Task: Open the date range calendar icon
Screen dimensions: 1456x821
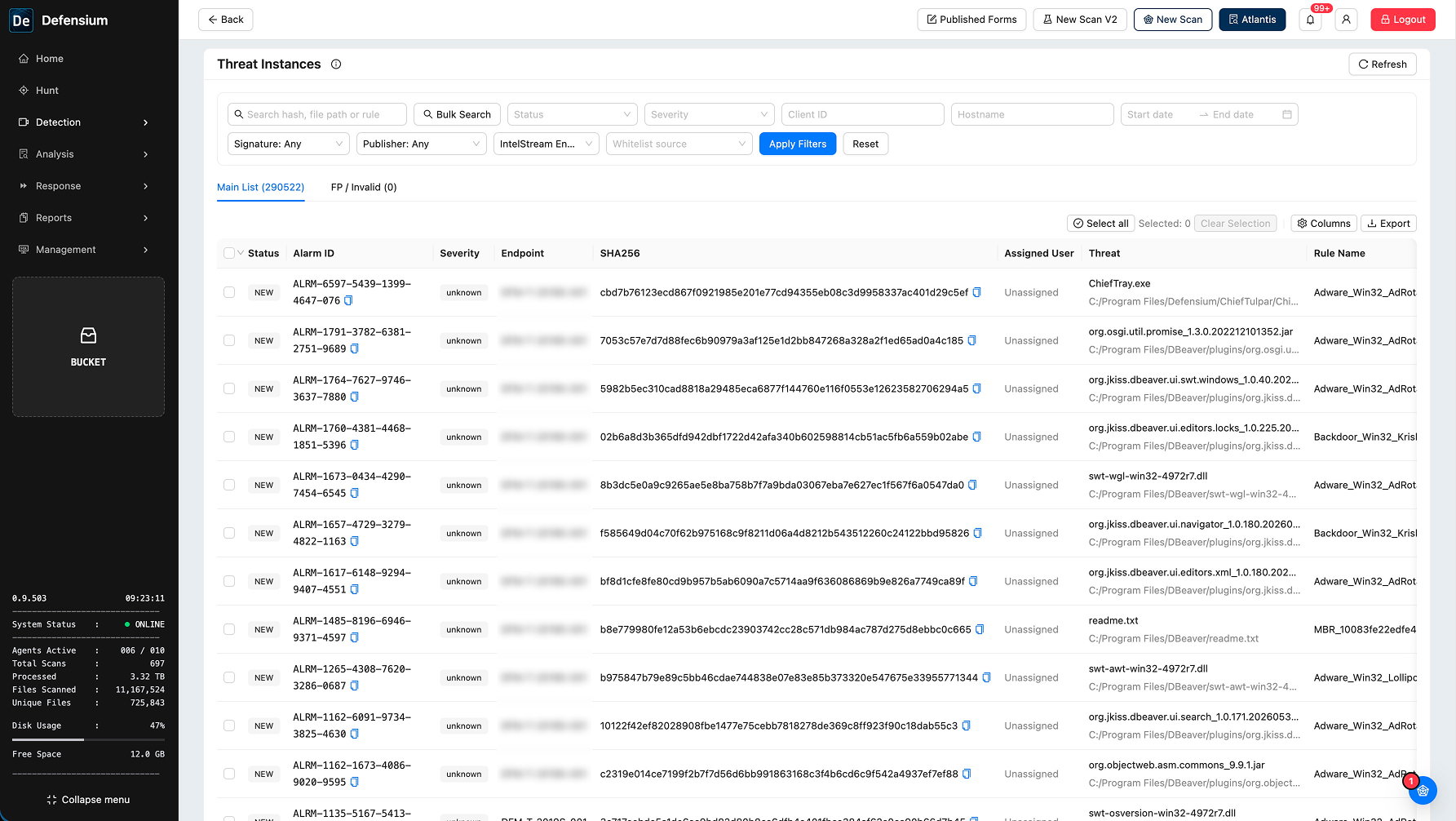Action: (x=1287, y=114)
